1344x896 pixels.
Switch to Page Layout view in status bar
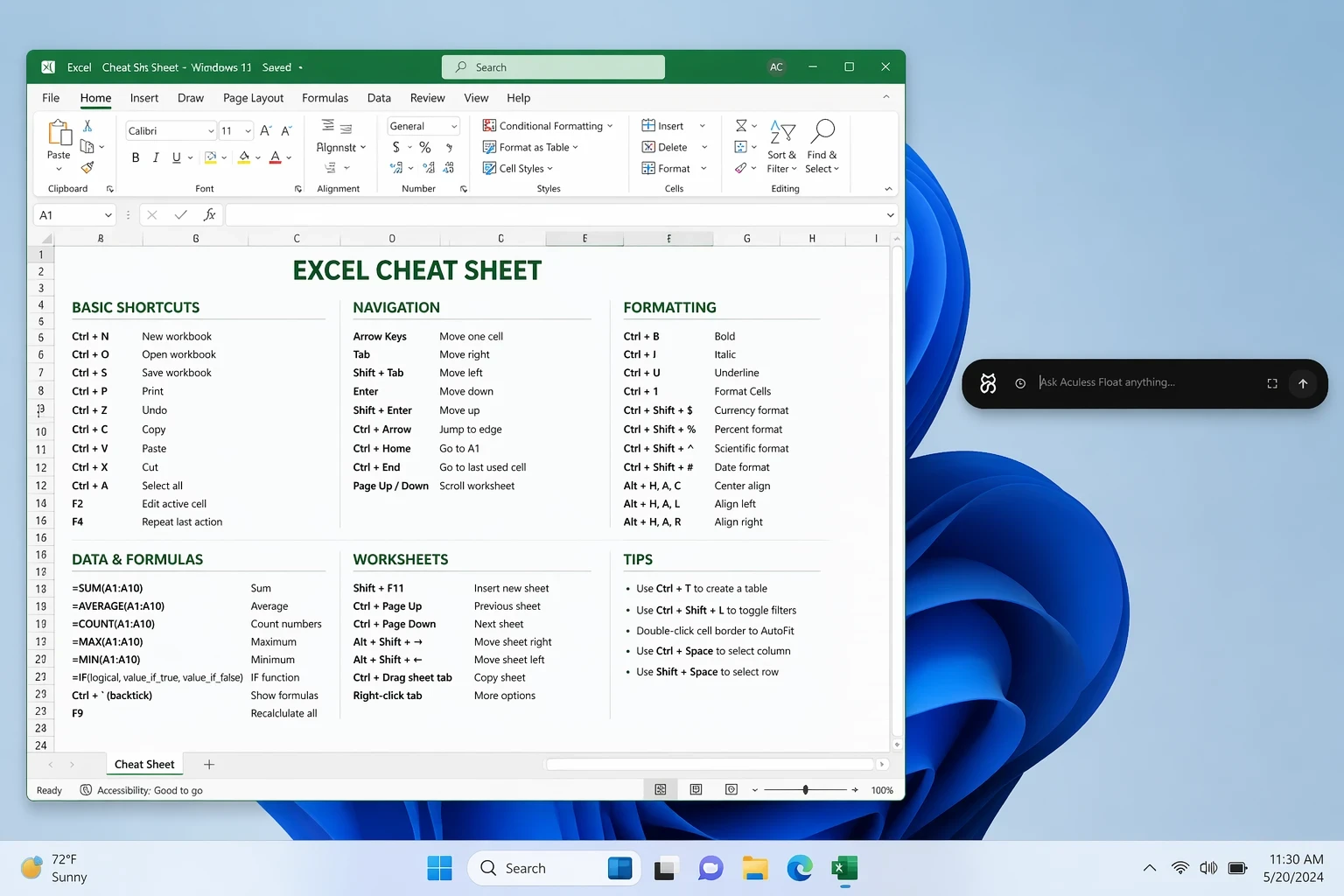tap(696, 789)
